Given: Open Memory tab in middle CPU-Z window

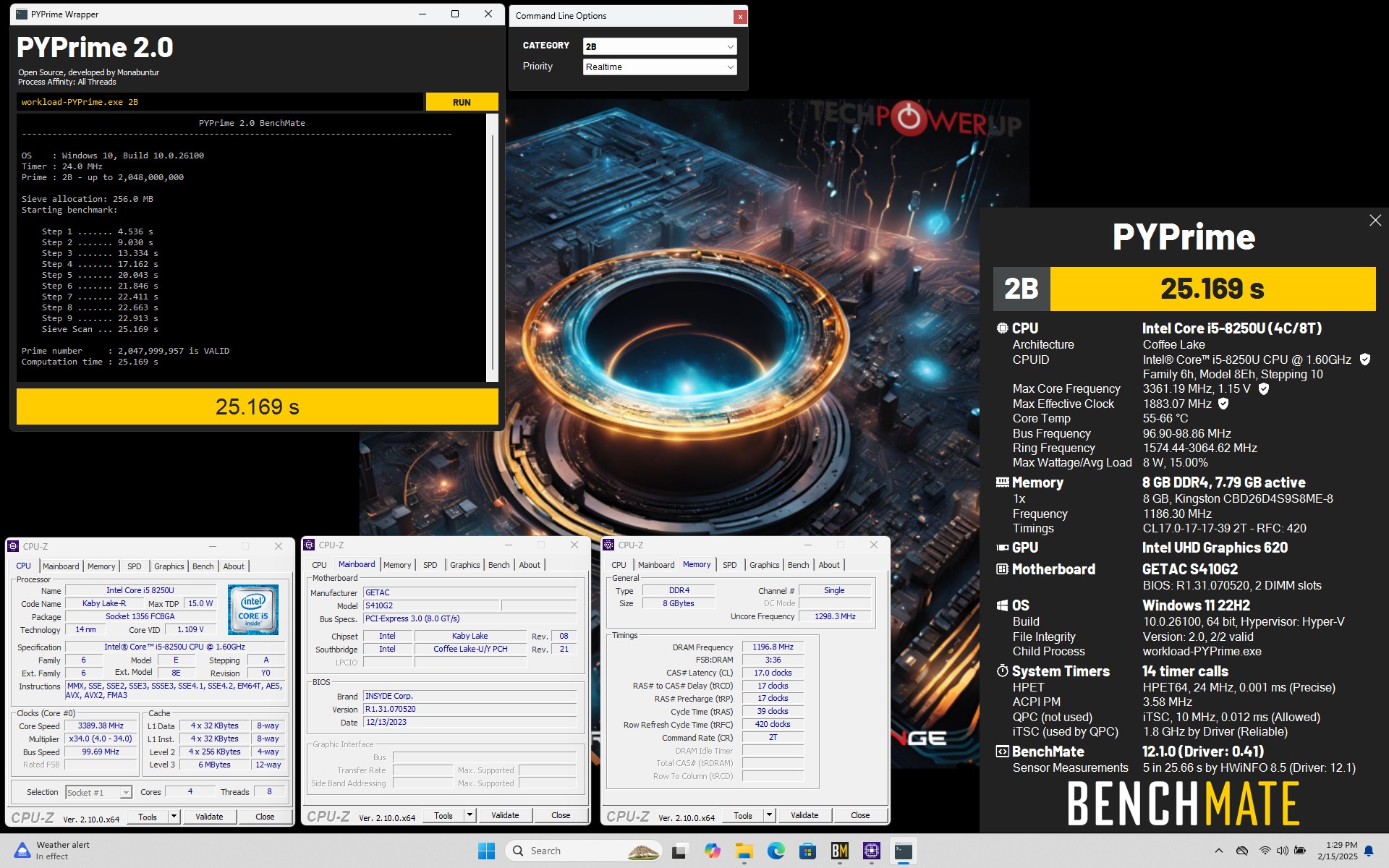Looking at the screenshot, I should pyautogui.click(x=397, y=565).
